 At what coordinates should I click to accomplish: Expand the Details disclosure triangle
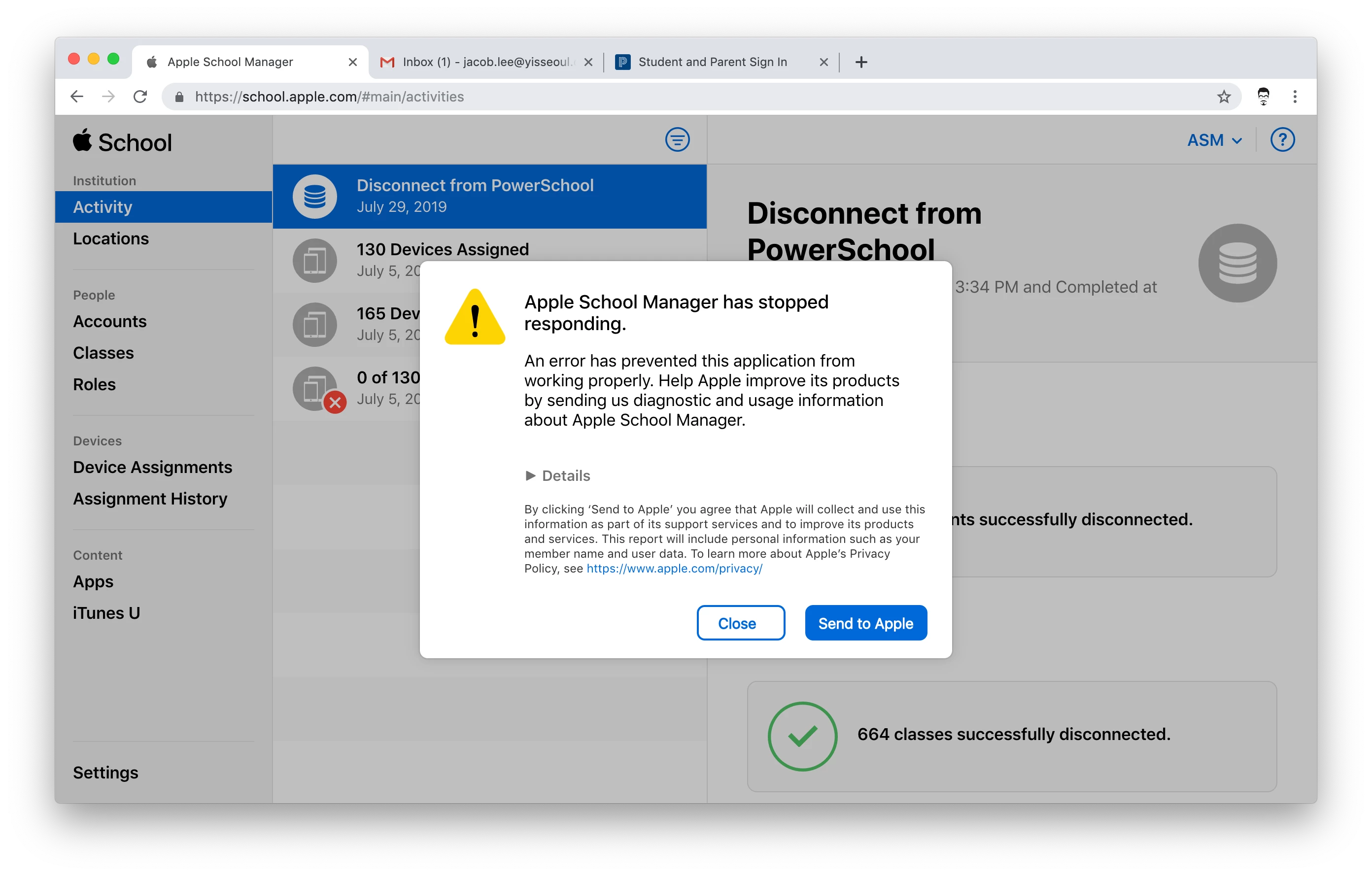pyautogui.click(x=530, y=475)
